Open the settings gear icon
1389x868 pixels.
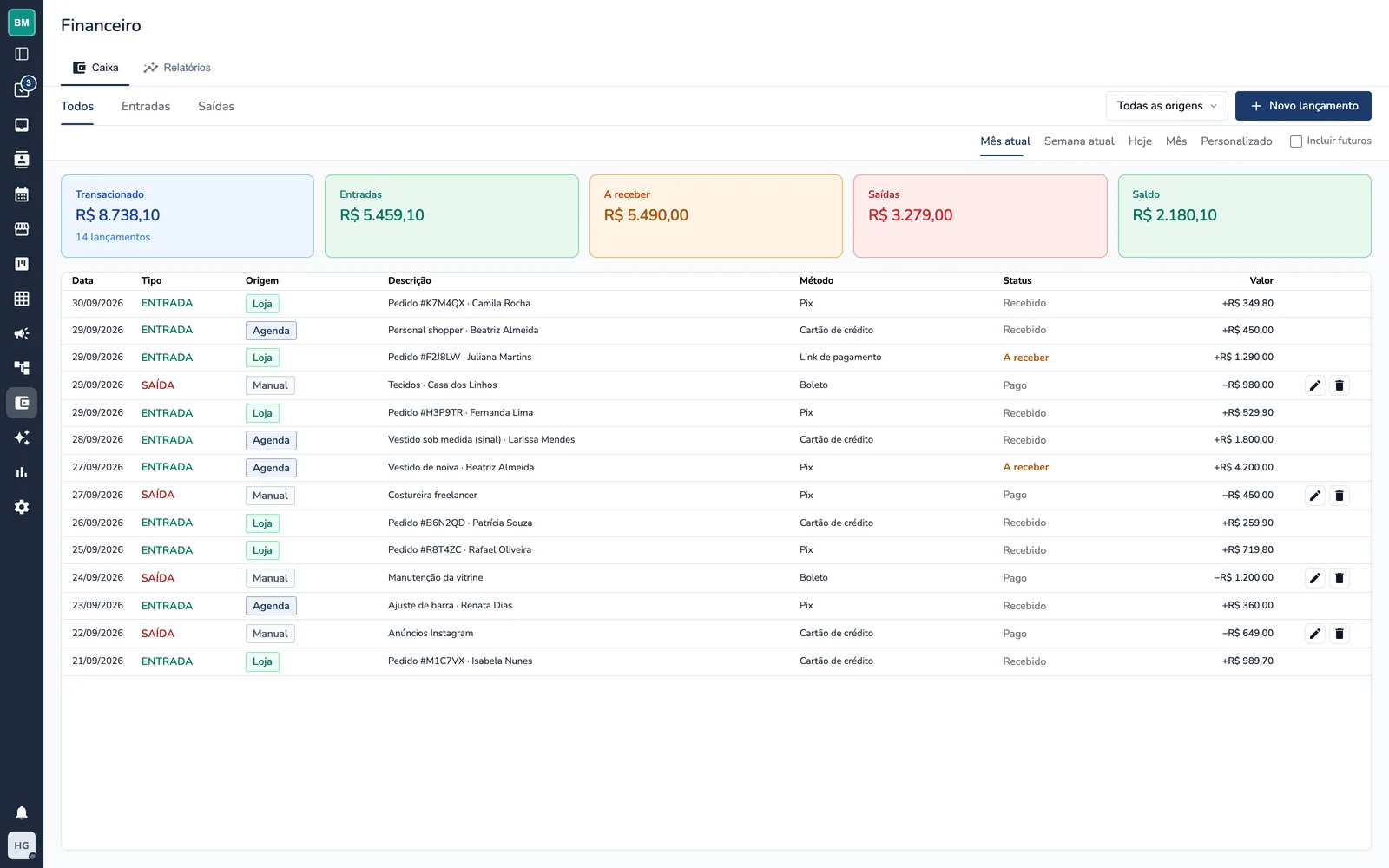point(22,507)
